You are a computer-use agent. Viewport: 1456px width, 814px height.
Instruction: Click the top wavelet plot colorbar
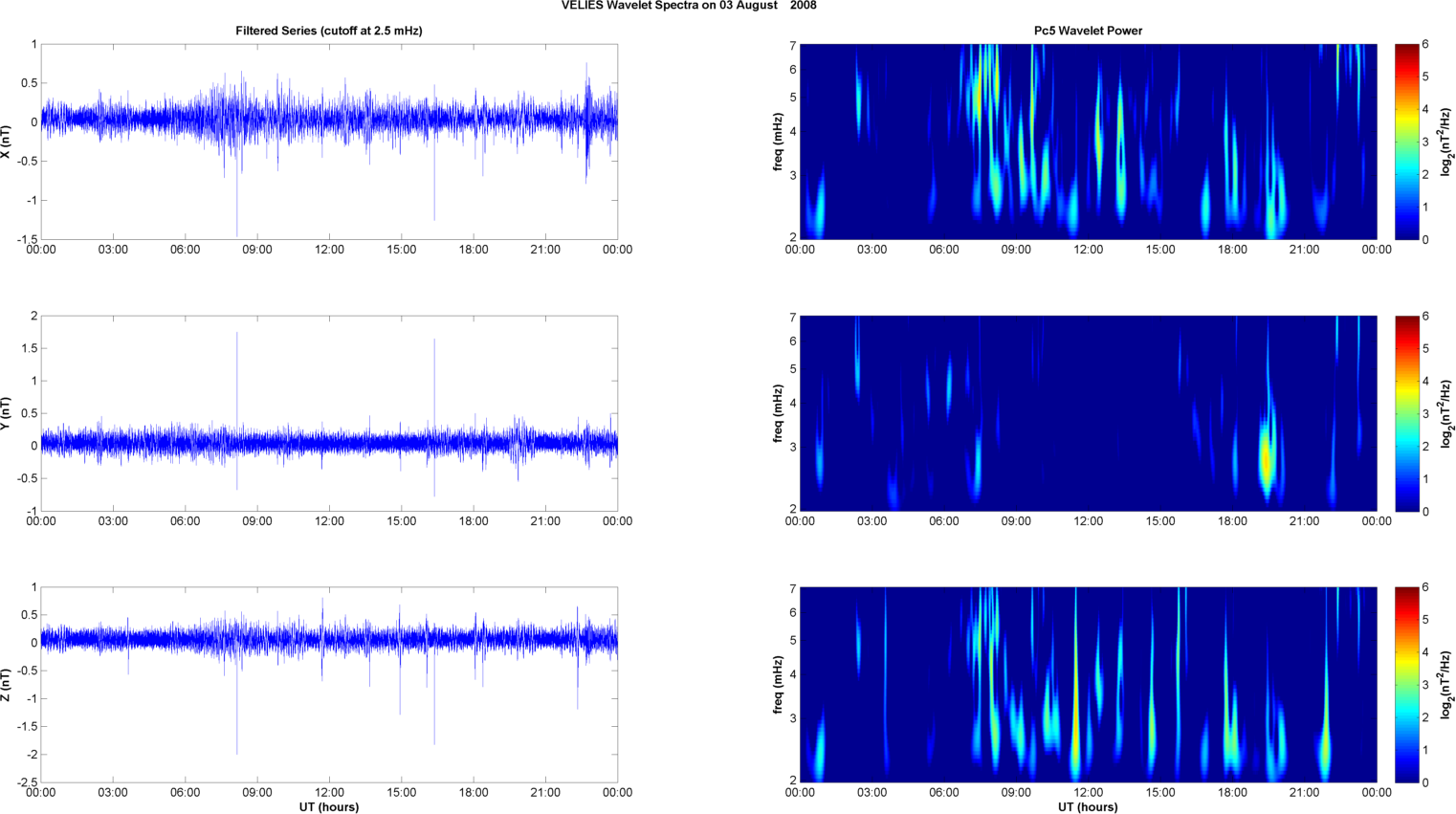pyautogui.click(x=1406, y=142)
